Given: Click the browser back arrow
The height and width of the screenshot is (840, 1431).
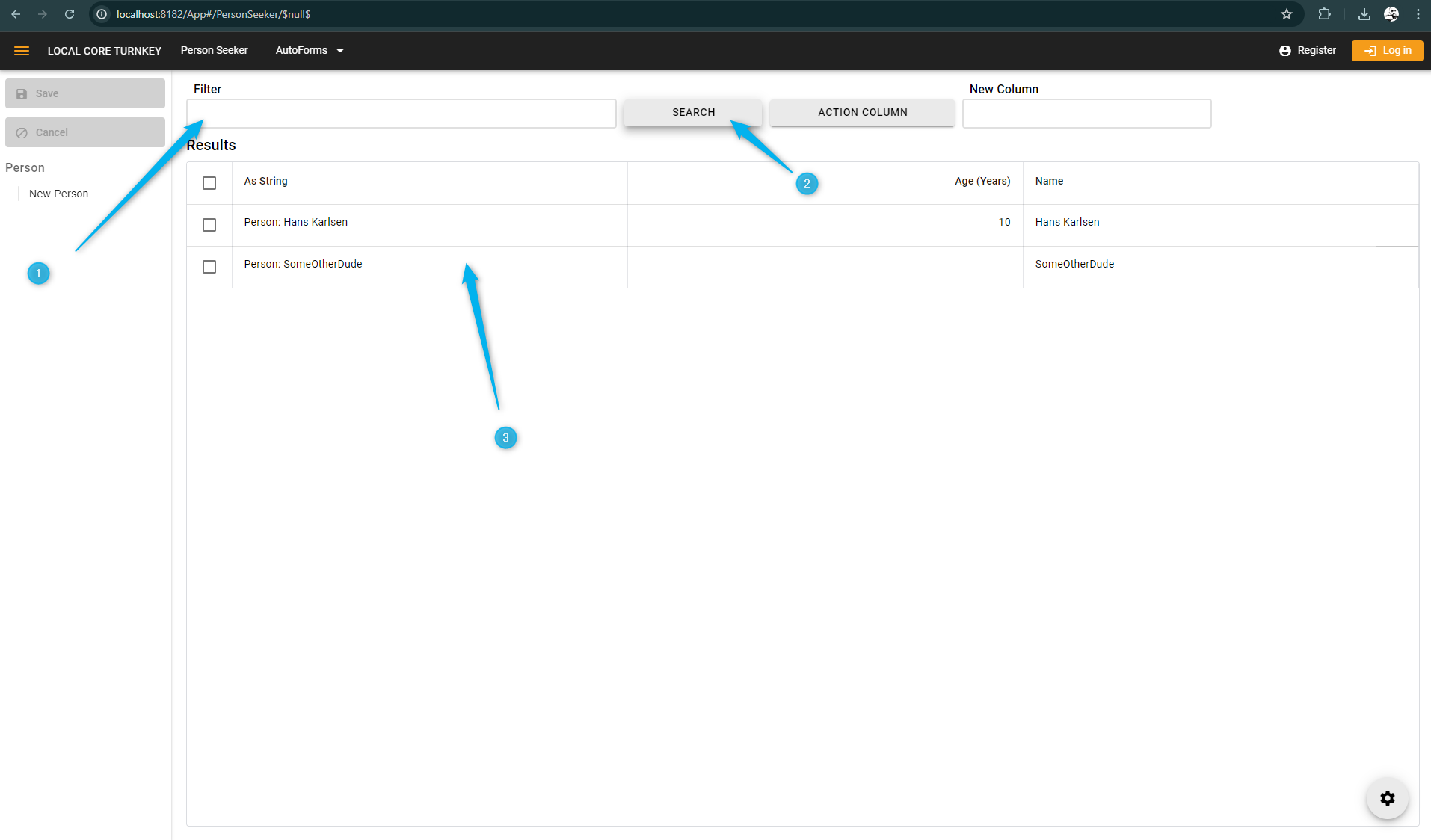Looking at the screenshot, I should point(16,14).
